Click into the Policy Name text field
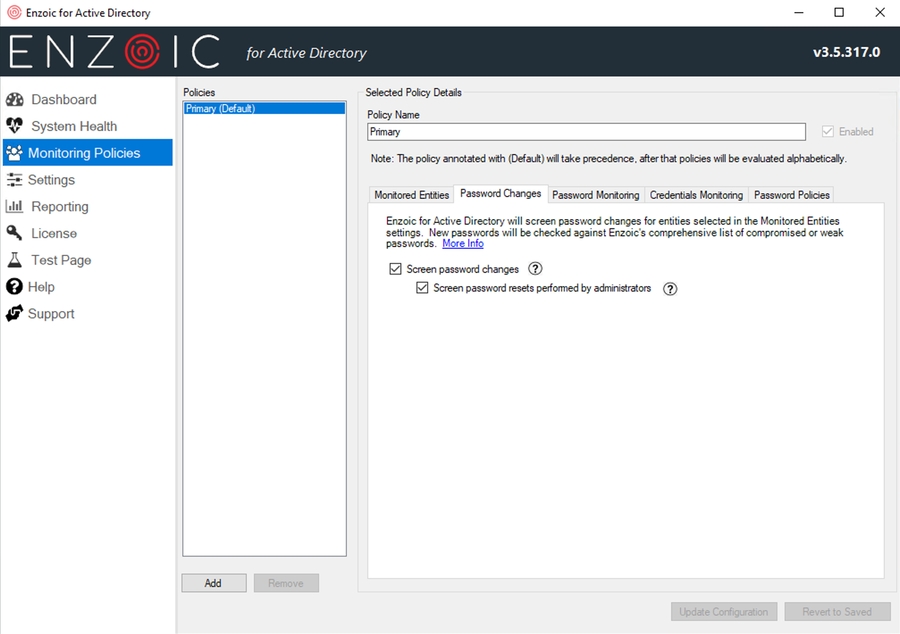The width and height of the screenshot is (900, 634). coord(586,132)
